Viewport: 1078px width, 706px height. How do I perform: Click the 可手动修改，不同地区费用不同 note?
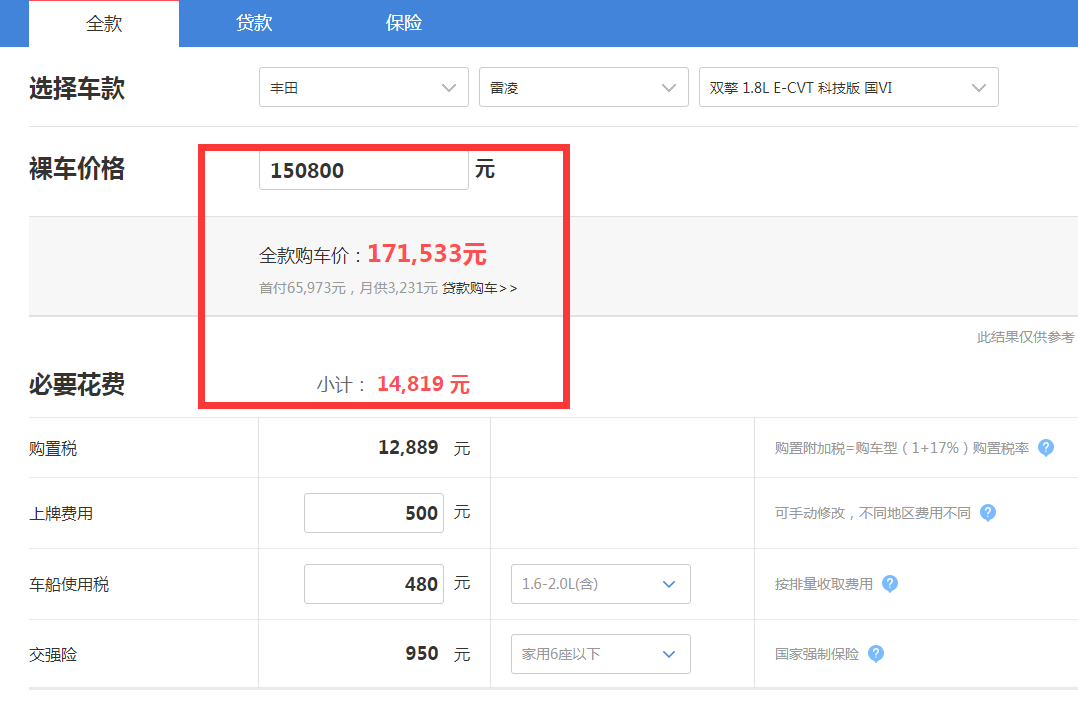[872, 514]
